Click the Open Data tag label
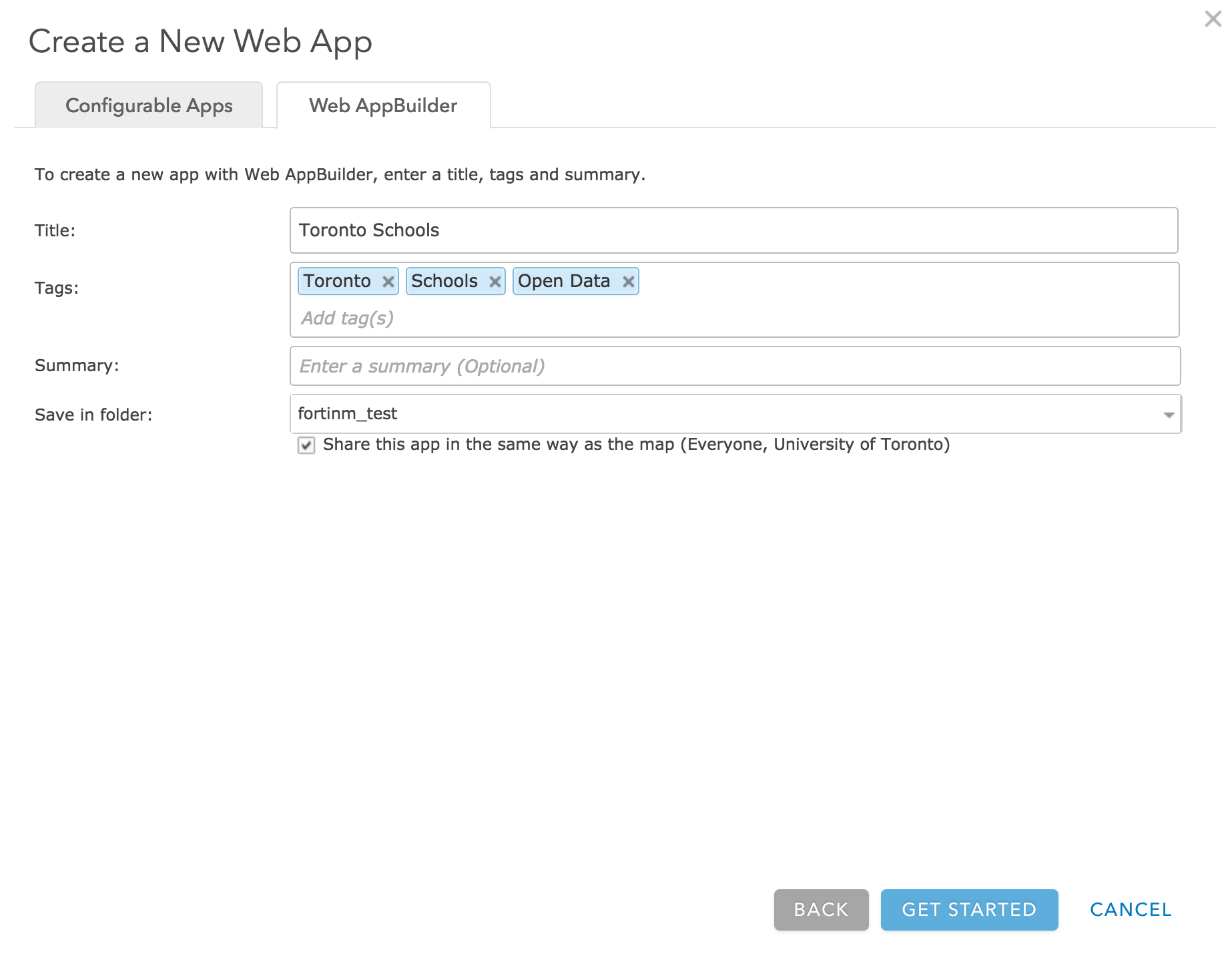This screenshot has width=1232, height=968. pyautogui.click(x=564, y=281)
